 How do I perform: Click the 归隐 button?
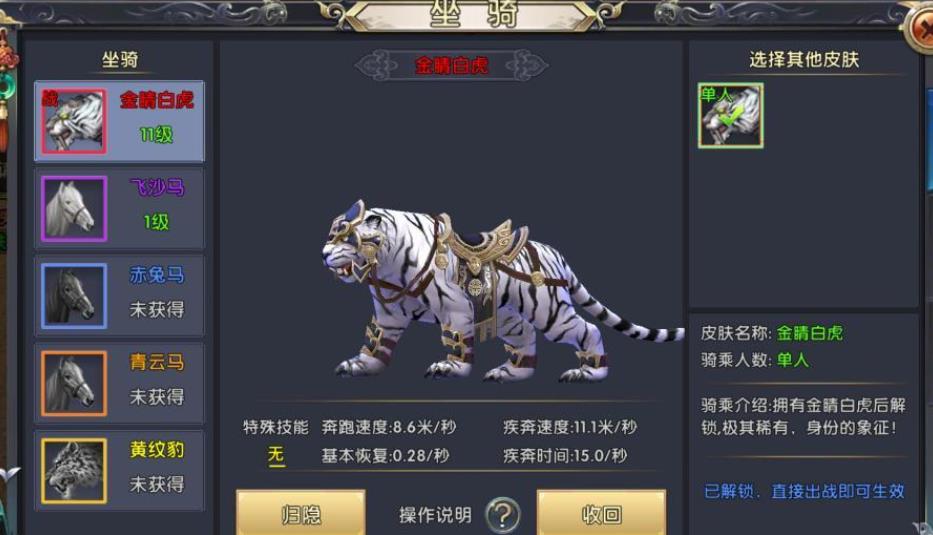pos(301,514)
